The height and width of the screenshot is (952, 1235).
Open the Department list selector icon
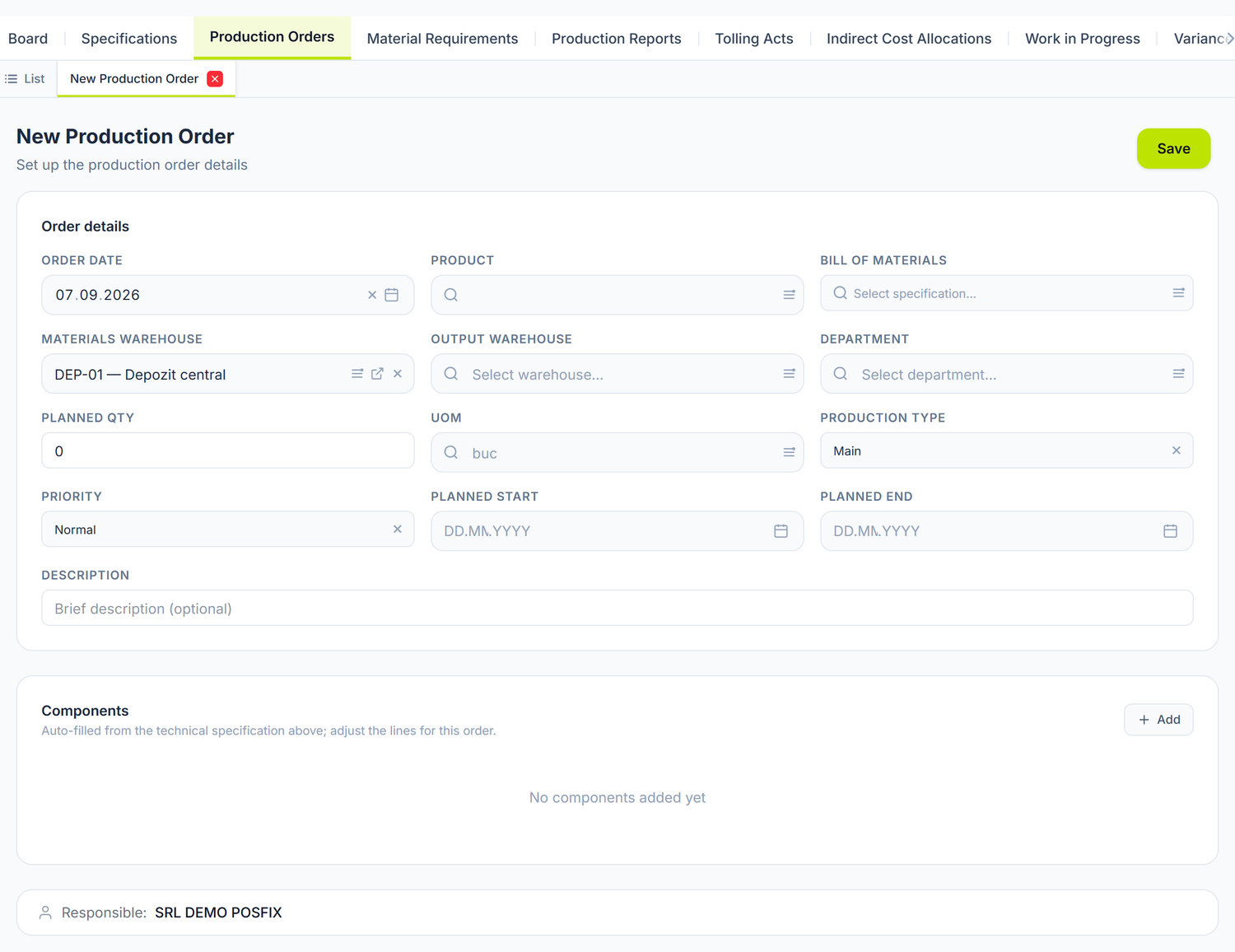[1178, 374]
